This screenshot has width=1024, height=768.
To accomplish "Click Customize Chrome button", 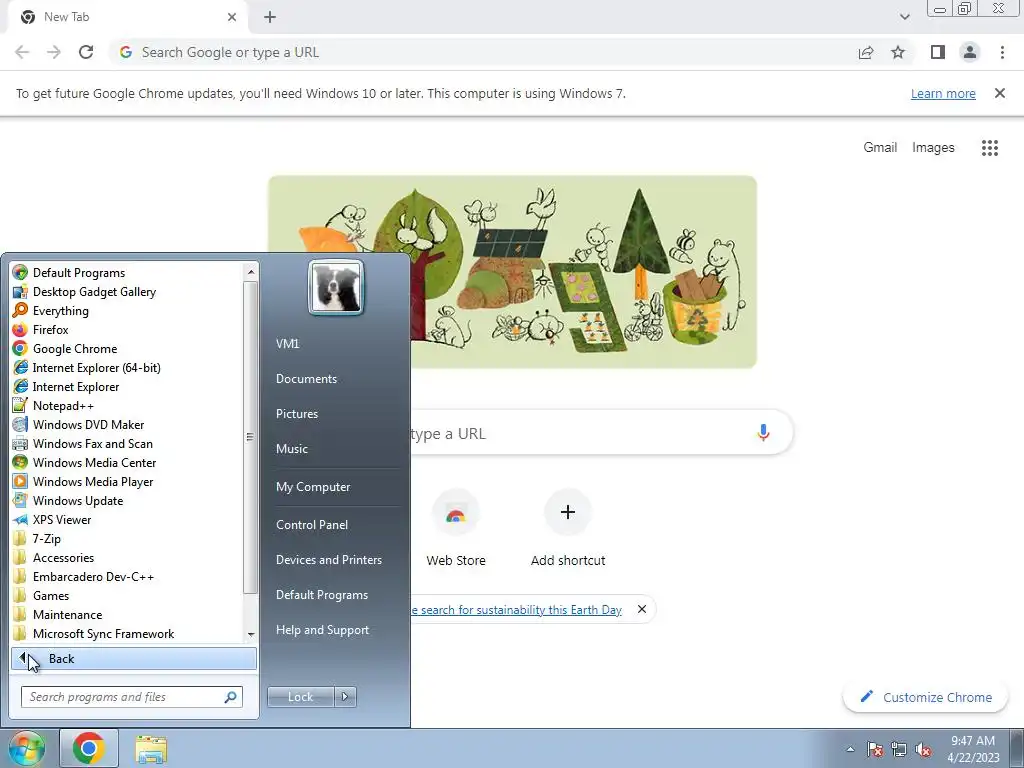I will point(926,697).
